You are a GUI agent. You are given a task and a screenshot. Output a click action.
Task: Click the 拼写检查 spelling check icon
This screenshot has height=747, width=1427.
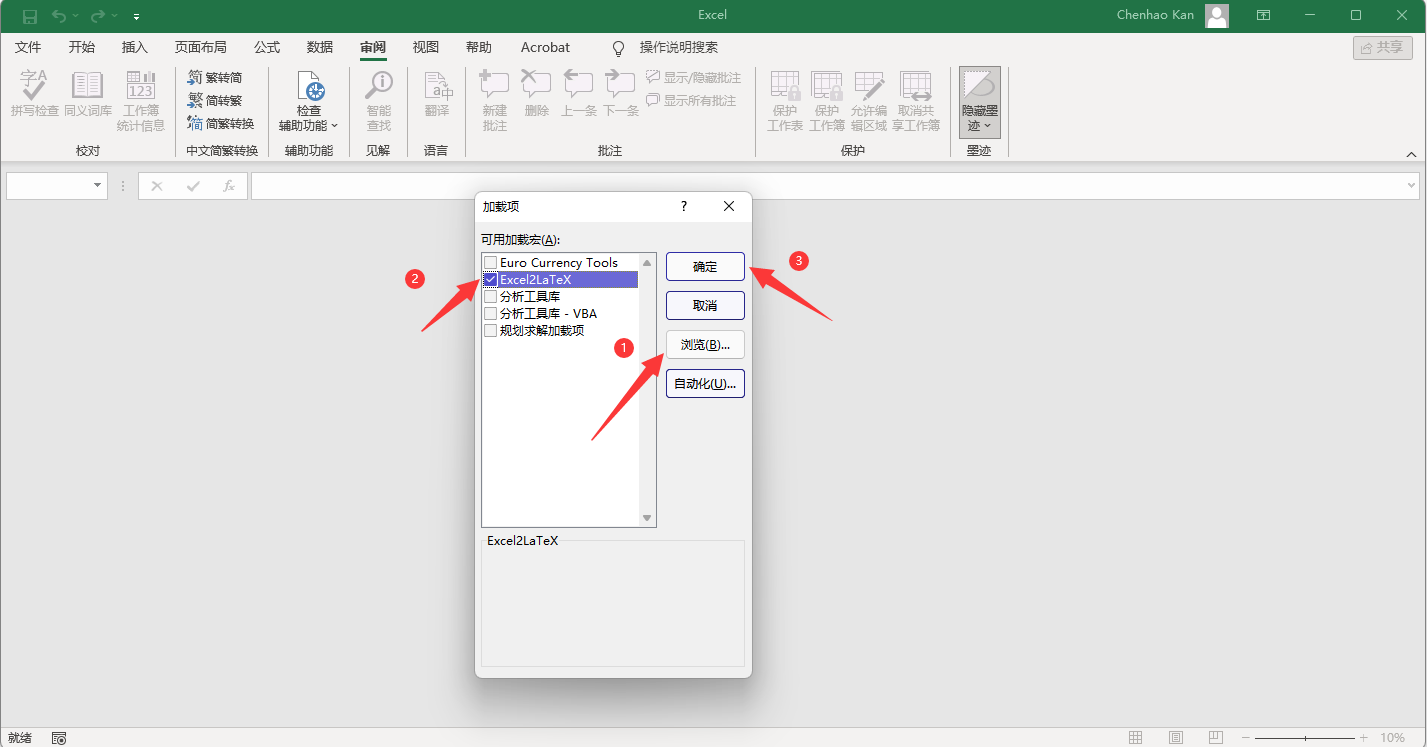(35, 94)
